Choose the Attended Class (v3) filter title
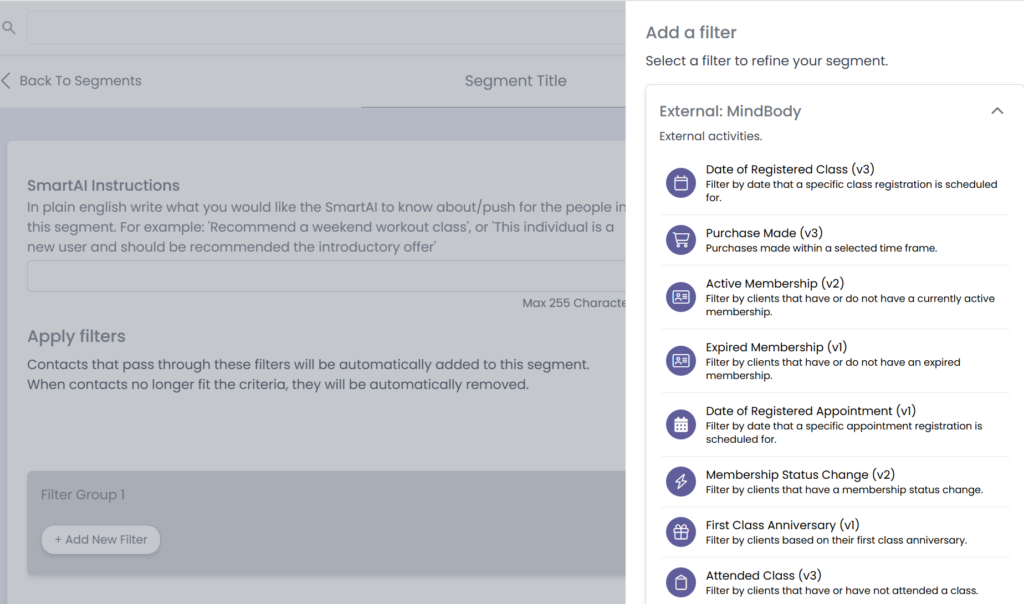 pos(764,575)
